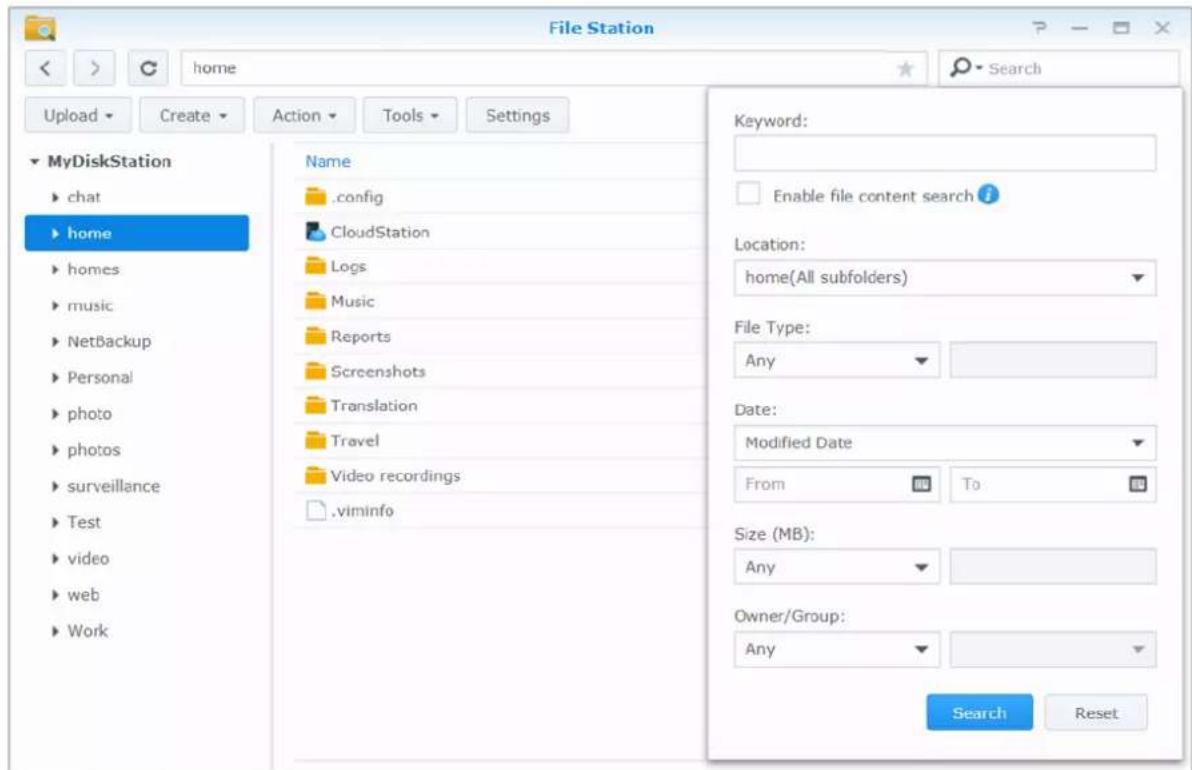Click the Travel folder icon
Screen dimensions: 1192x770
pyautogui.click(x=315, y=440)
